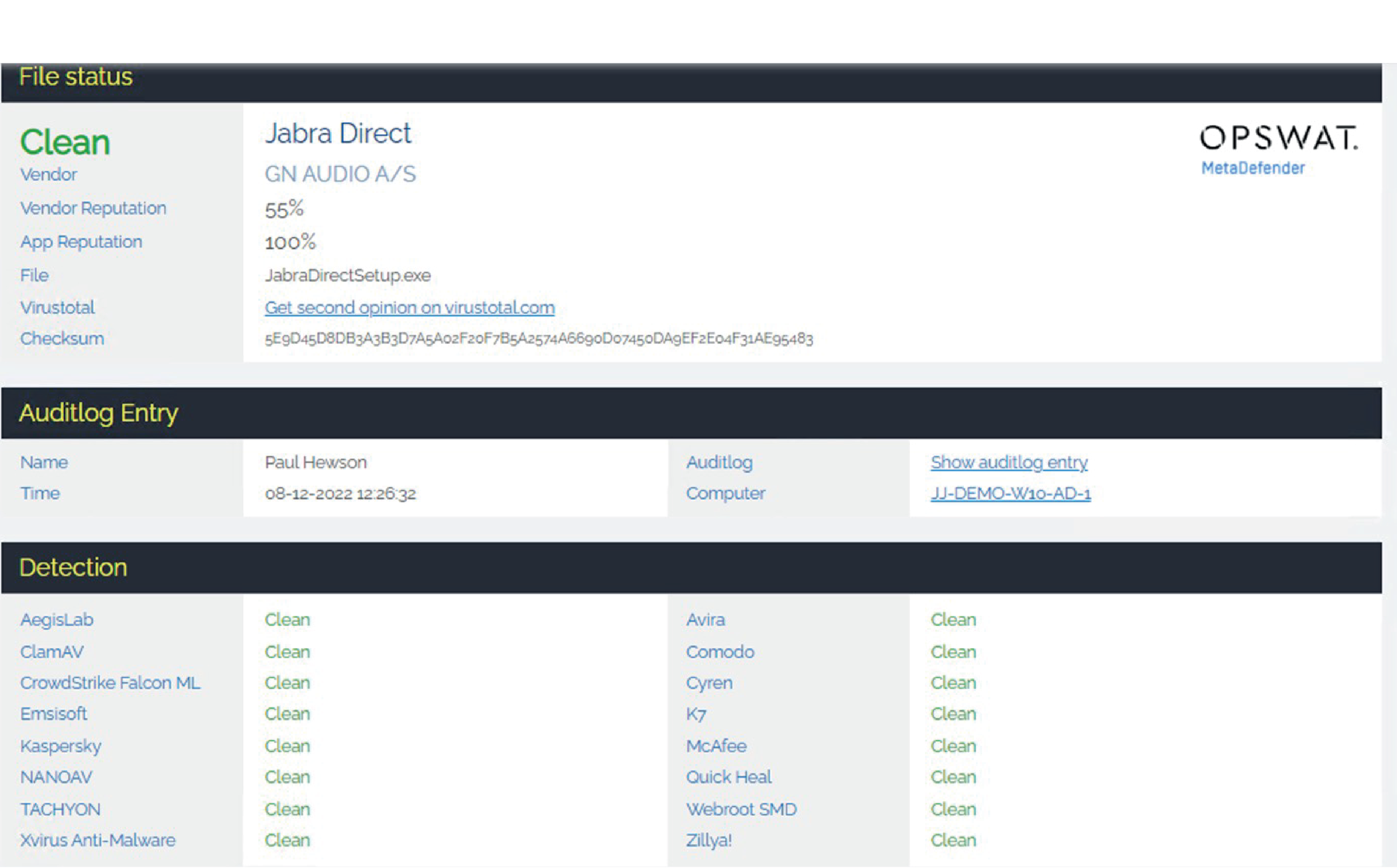Click the Paul Hewson name value

315,462
